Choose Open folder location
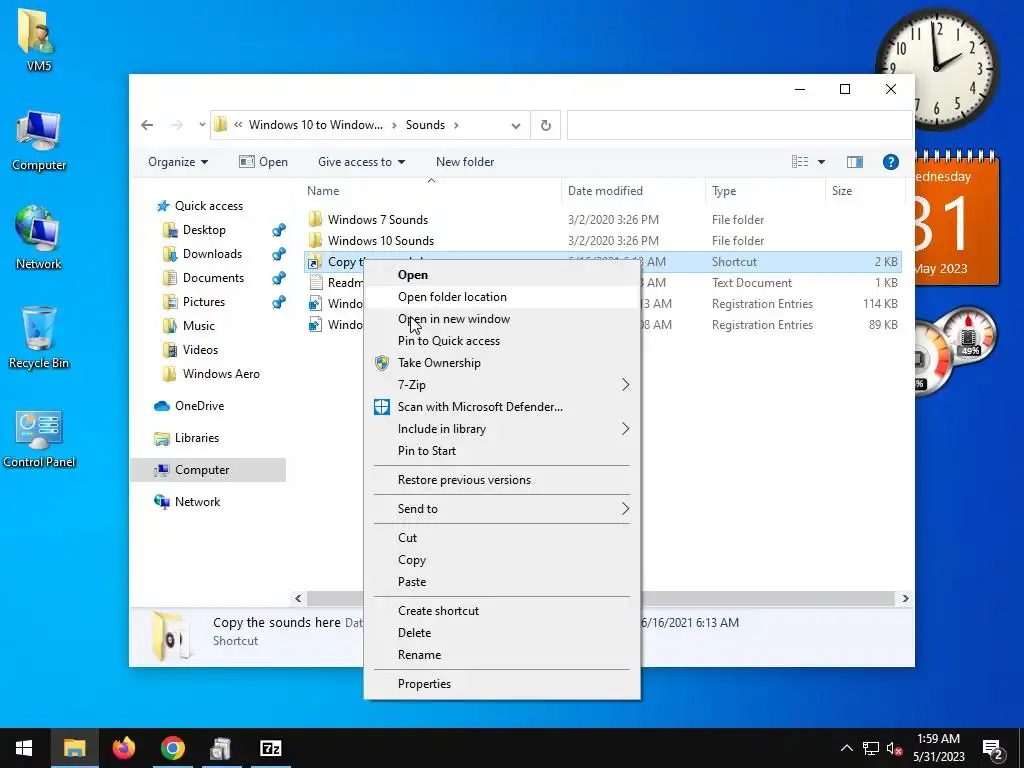The image size is (1024, 768). (502, 297)
